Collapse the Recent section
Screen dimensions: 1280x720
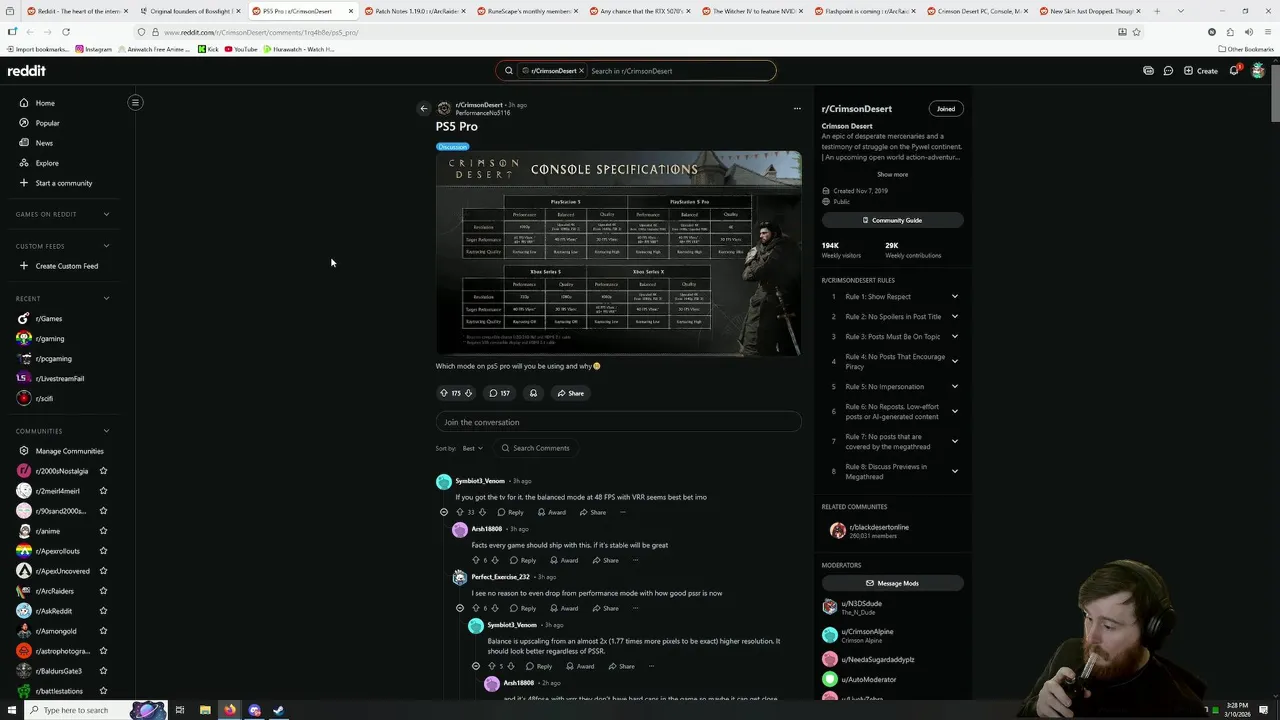click(106, 298)
